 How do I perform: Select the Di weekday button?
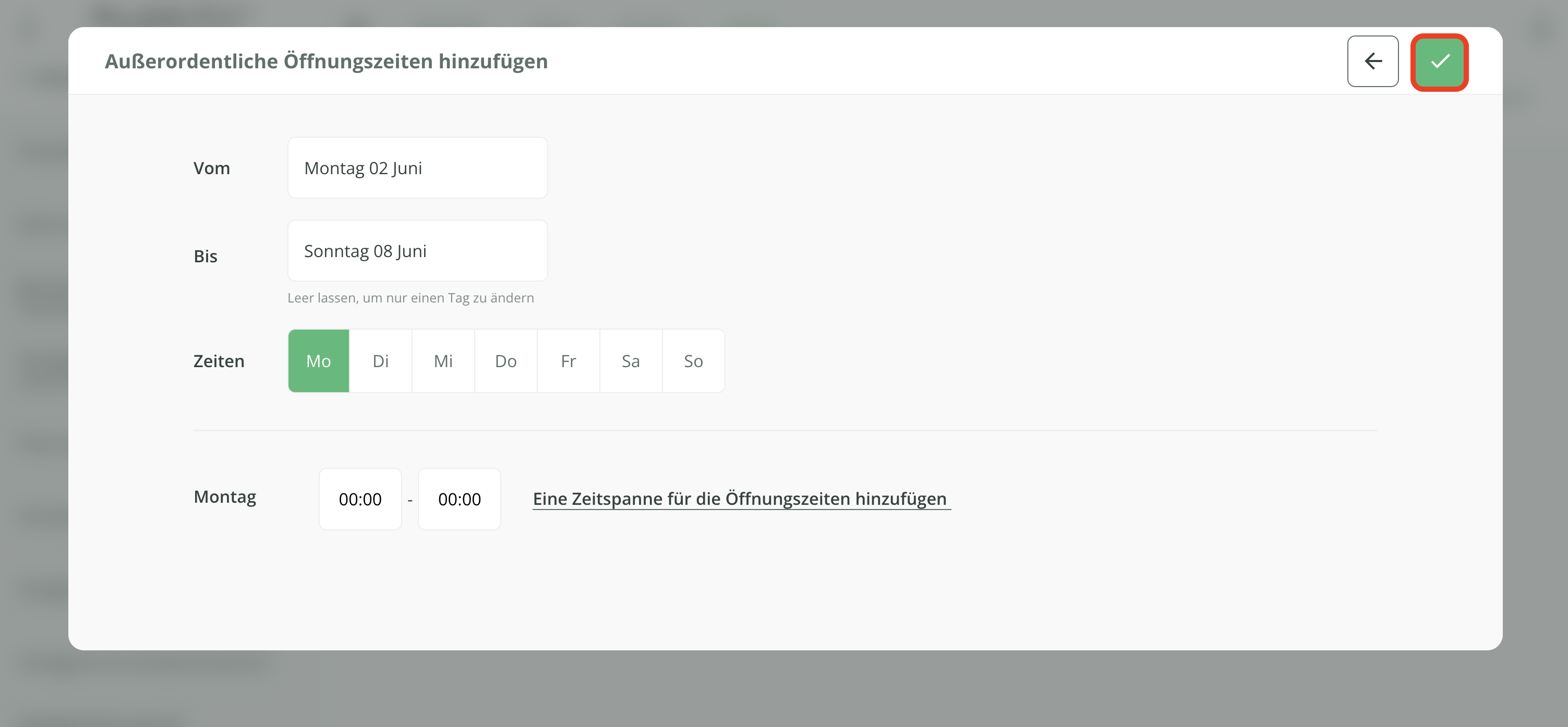[380, 361]
